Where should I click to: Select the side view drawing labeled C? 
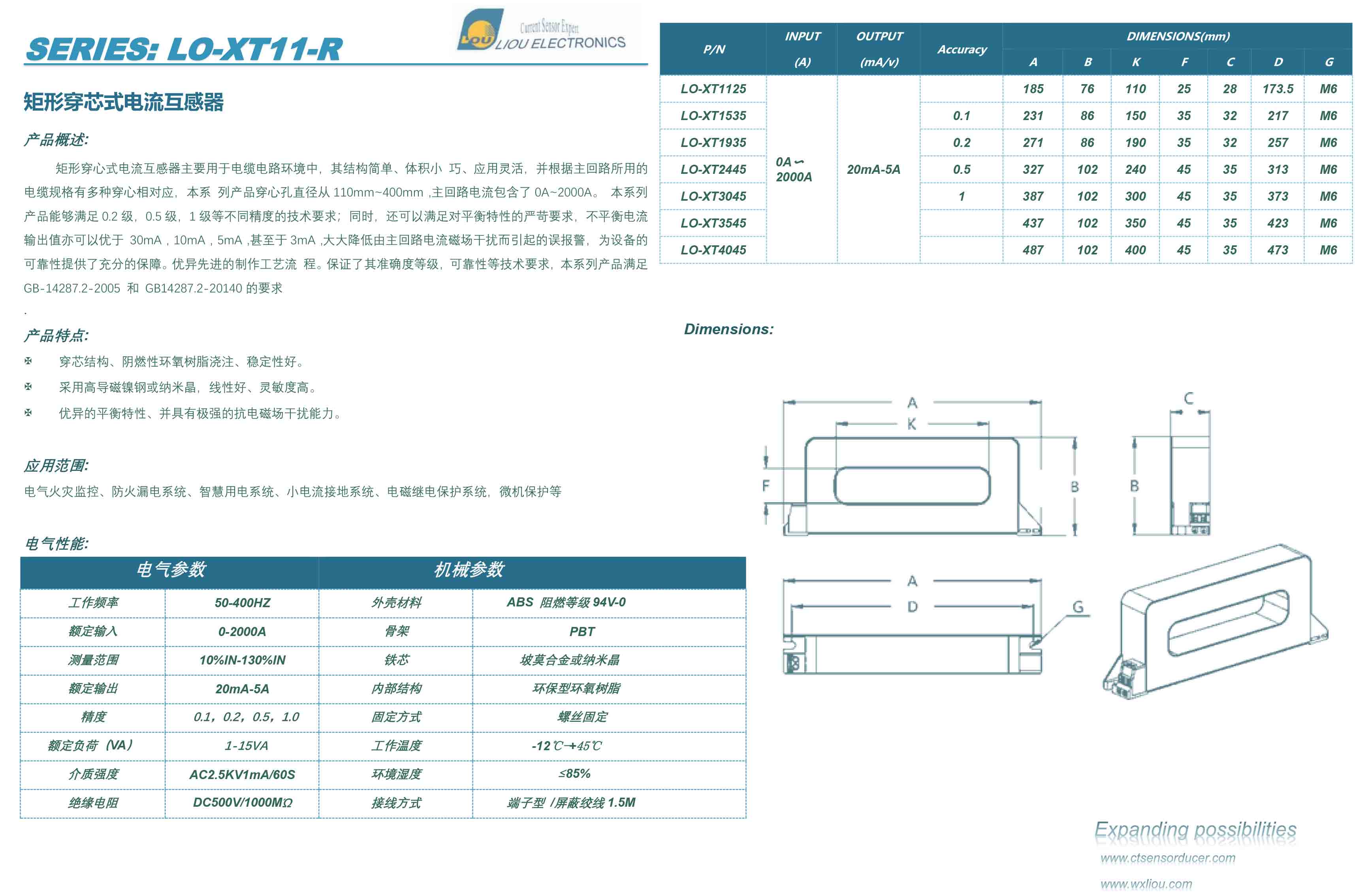click(1172, 464)
